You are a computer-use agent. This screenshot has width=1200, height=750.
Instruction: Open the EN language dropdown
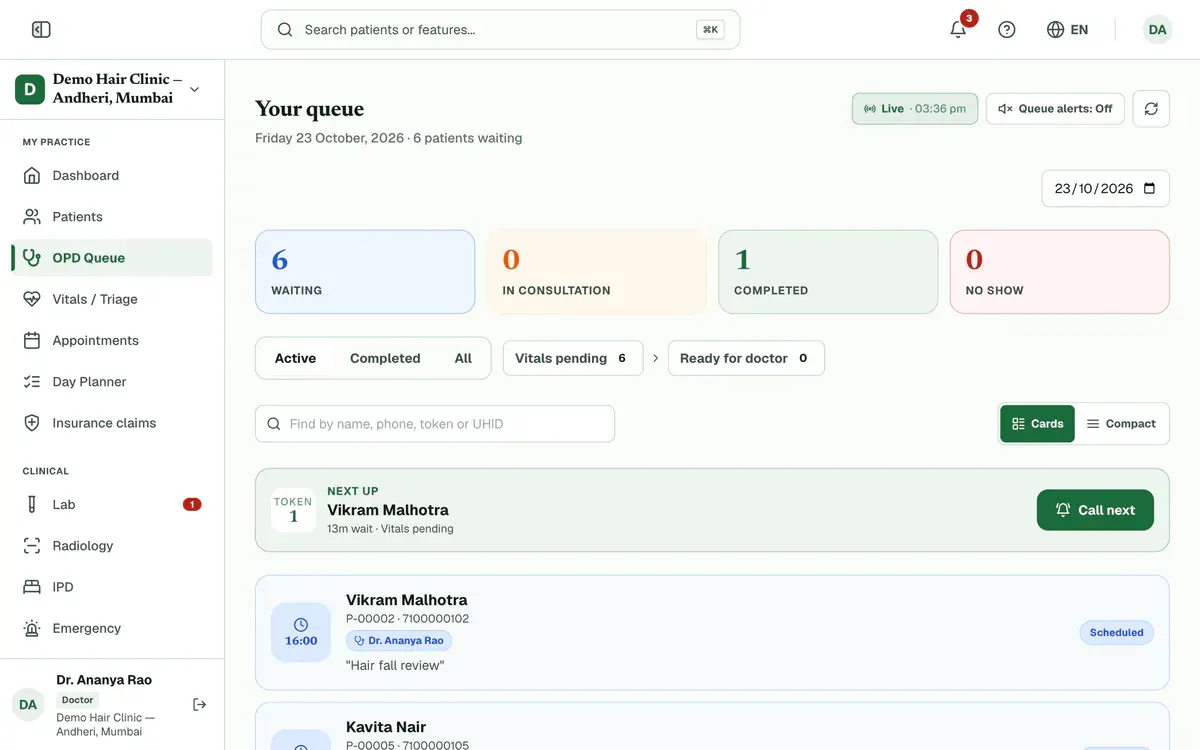(1067, 30)
